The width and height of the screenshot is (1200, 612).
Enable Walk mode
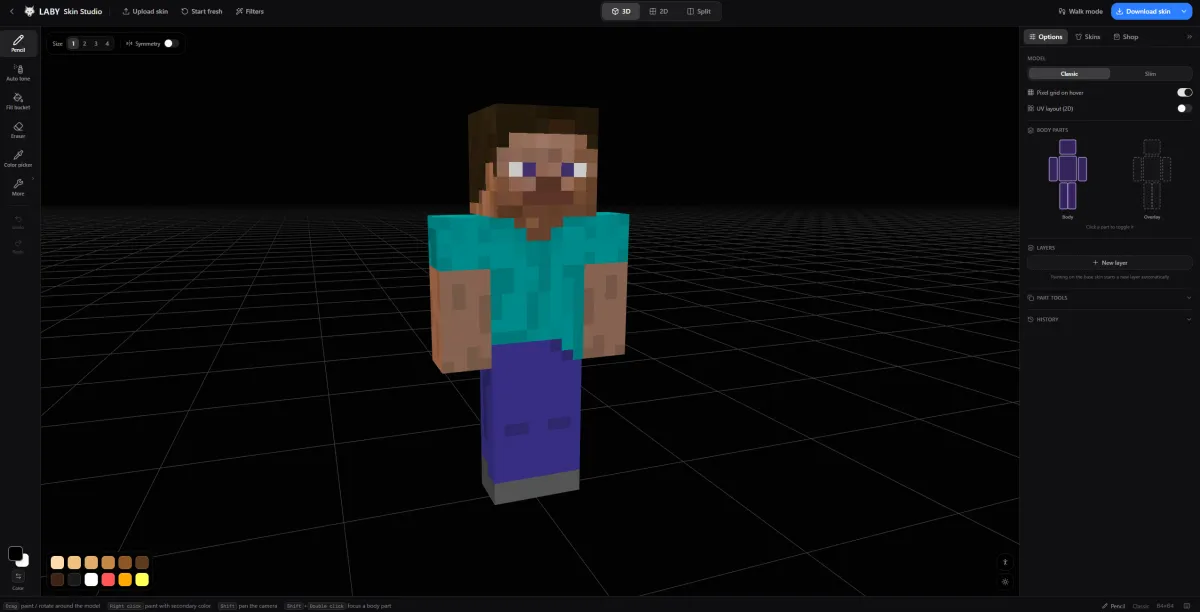[x=1080, y=11]
